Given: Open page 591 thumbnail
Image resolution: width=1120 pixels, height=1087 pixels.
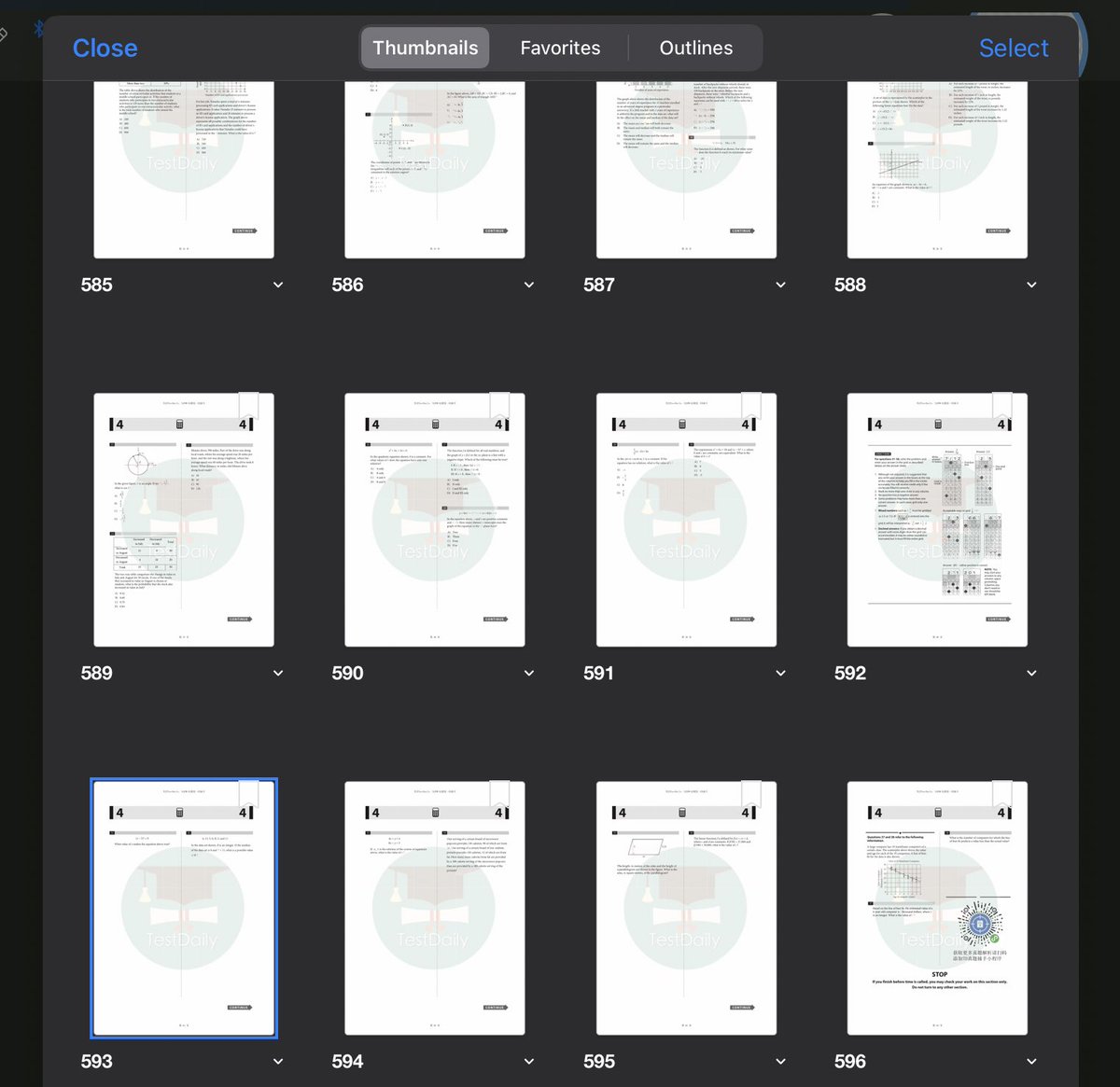Looking at the screenshot, I should (x=686, y=520).
